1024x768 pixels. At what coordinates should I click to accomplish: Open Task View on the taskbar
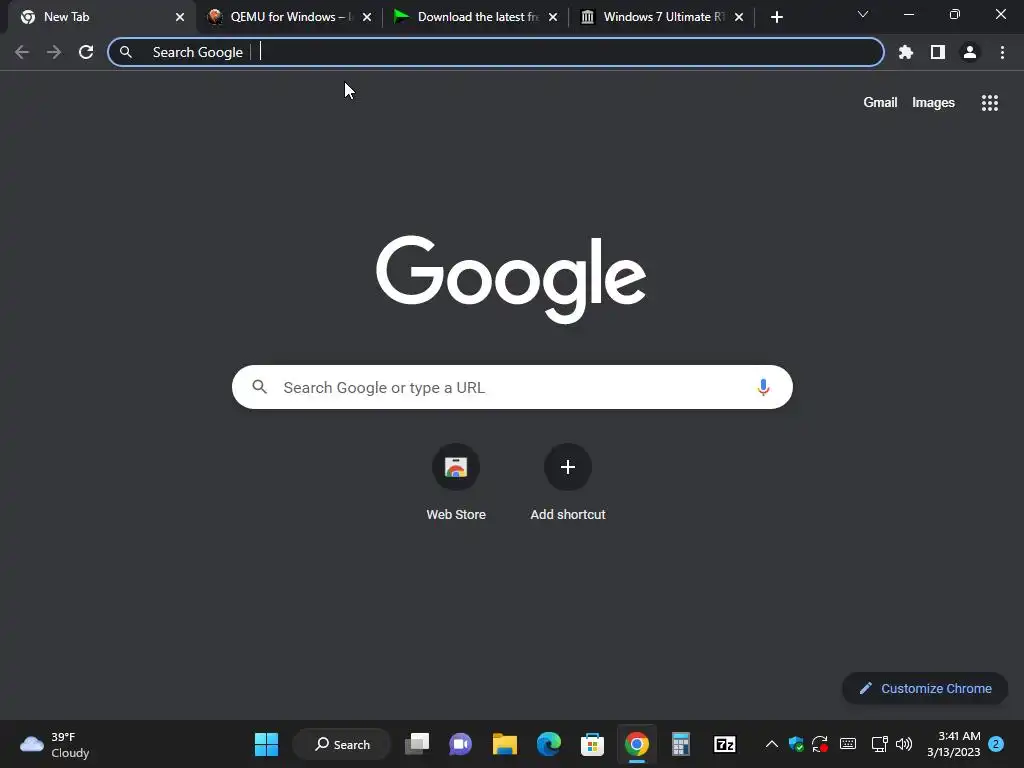pyautogui.click(x=417, y=744)
